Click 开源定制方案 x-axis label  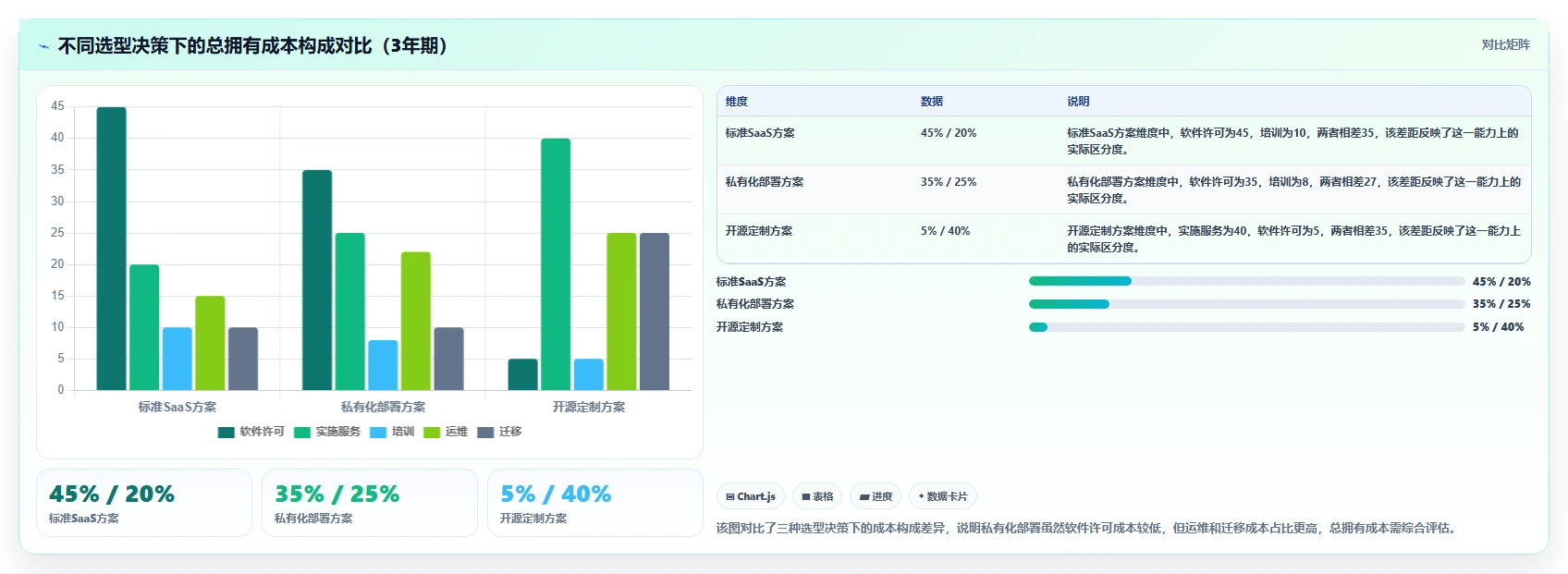pos(589,407)
